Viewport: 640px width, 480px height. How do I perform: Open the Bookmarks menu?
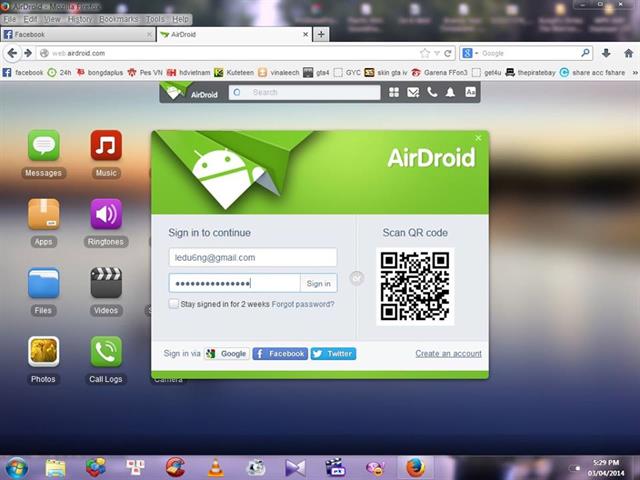[119, 19]
